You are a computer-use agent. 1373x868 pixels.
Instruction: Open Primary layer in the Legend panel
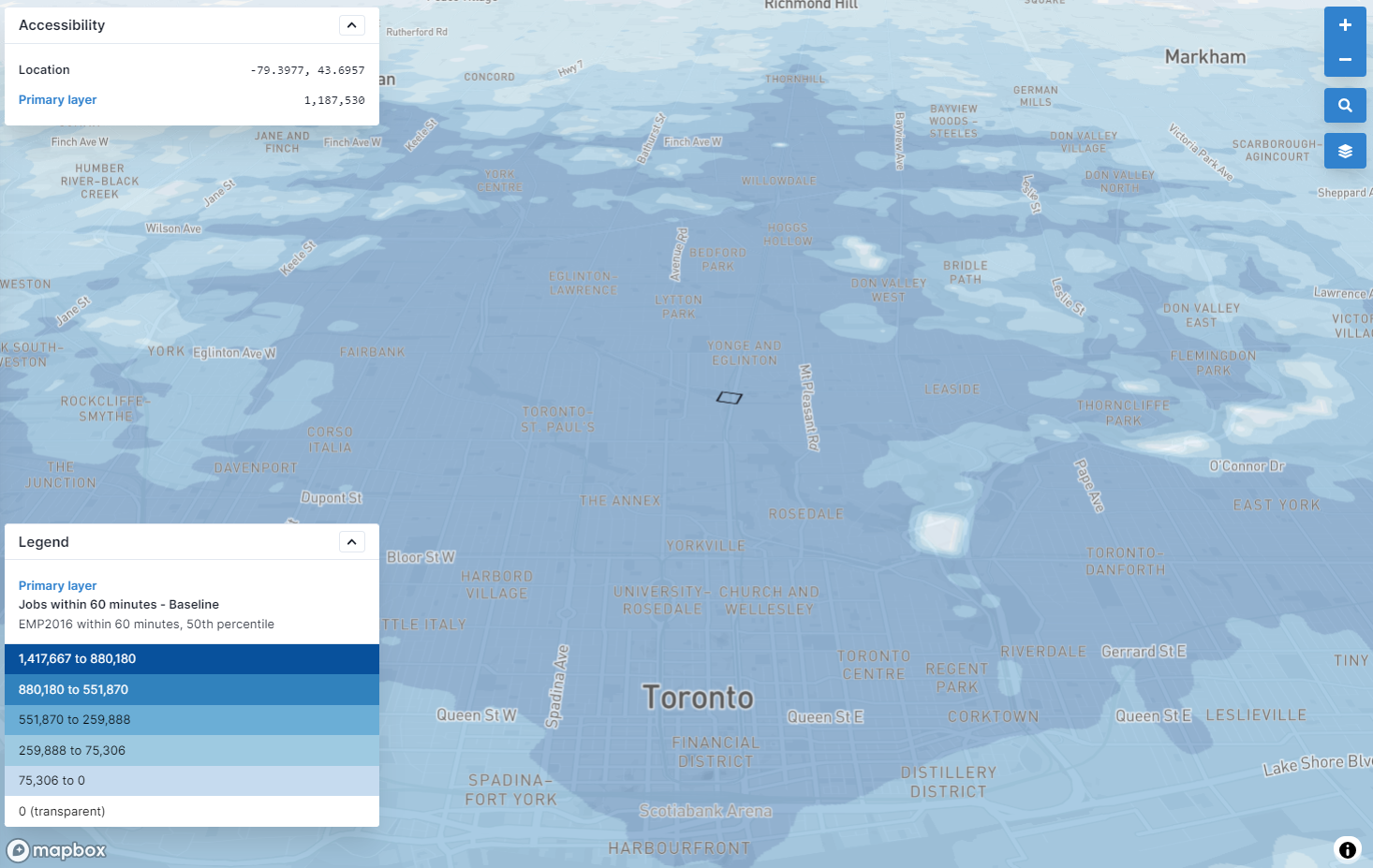click(x=57, y=585)
